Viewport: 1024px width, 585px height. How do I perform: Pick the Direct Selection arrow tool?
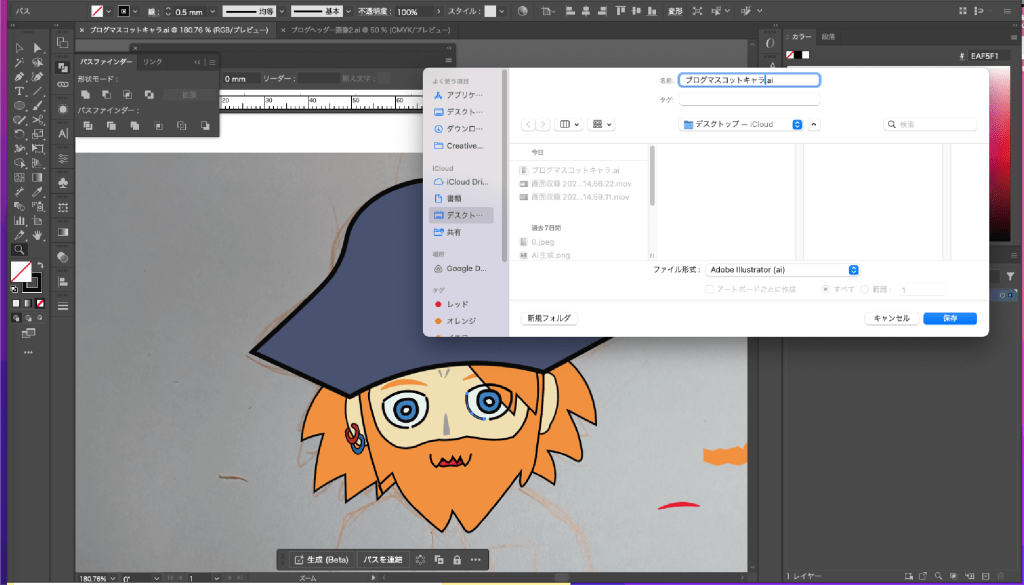(x=38, y=48)
